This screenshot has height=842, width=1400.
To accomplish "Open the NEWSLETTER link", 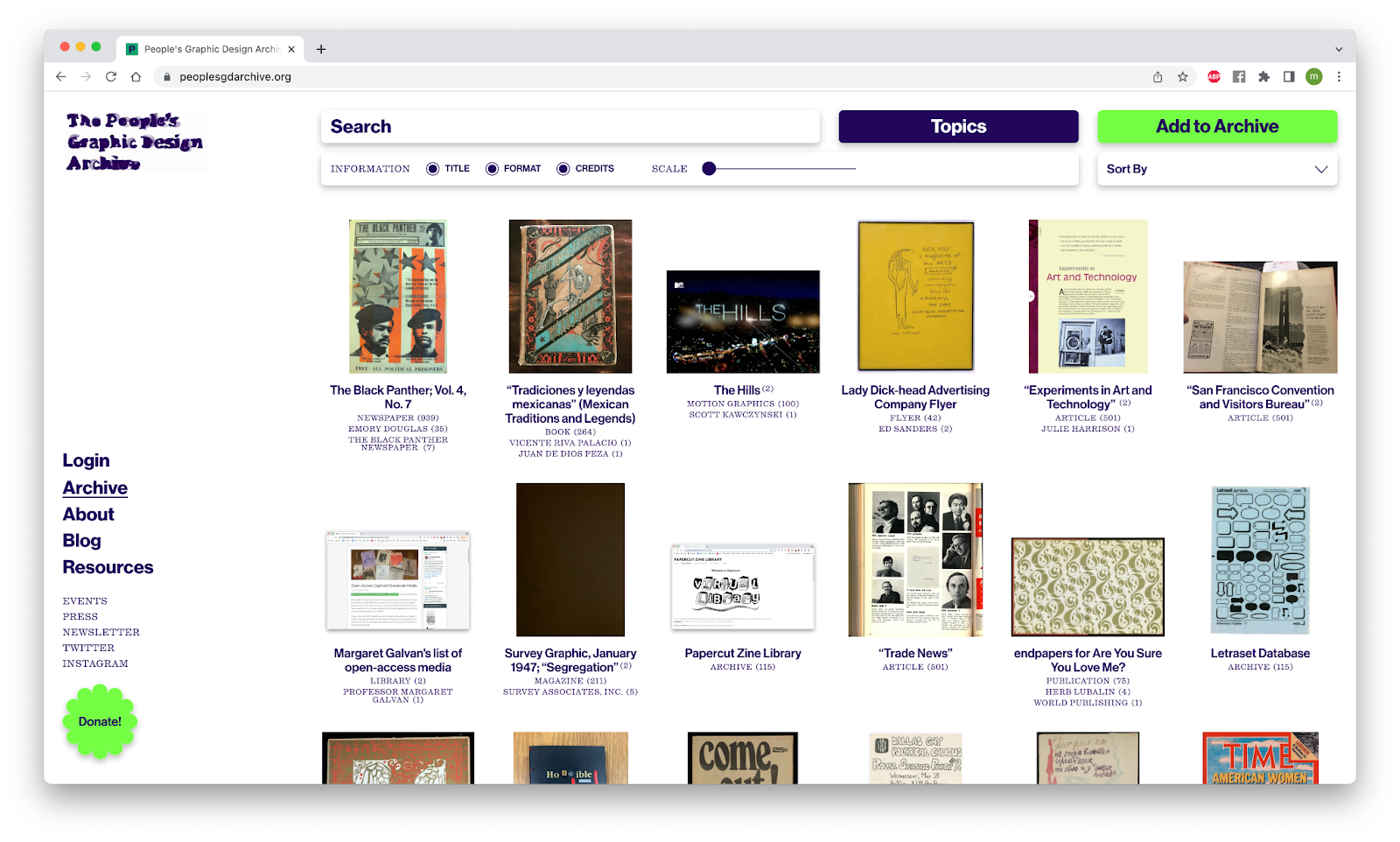I will pyautogui.click(x=101, y=633).
